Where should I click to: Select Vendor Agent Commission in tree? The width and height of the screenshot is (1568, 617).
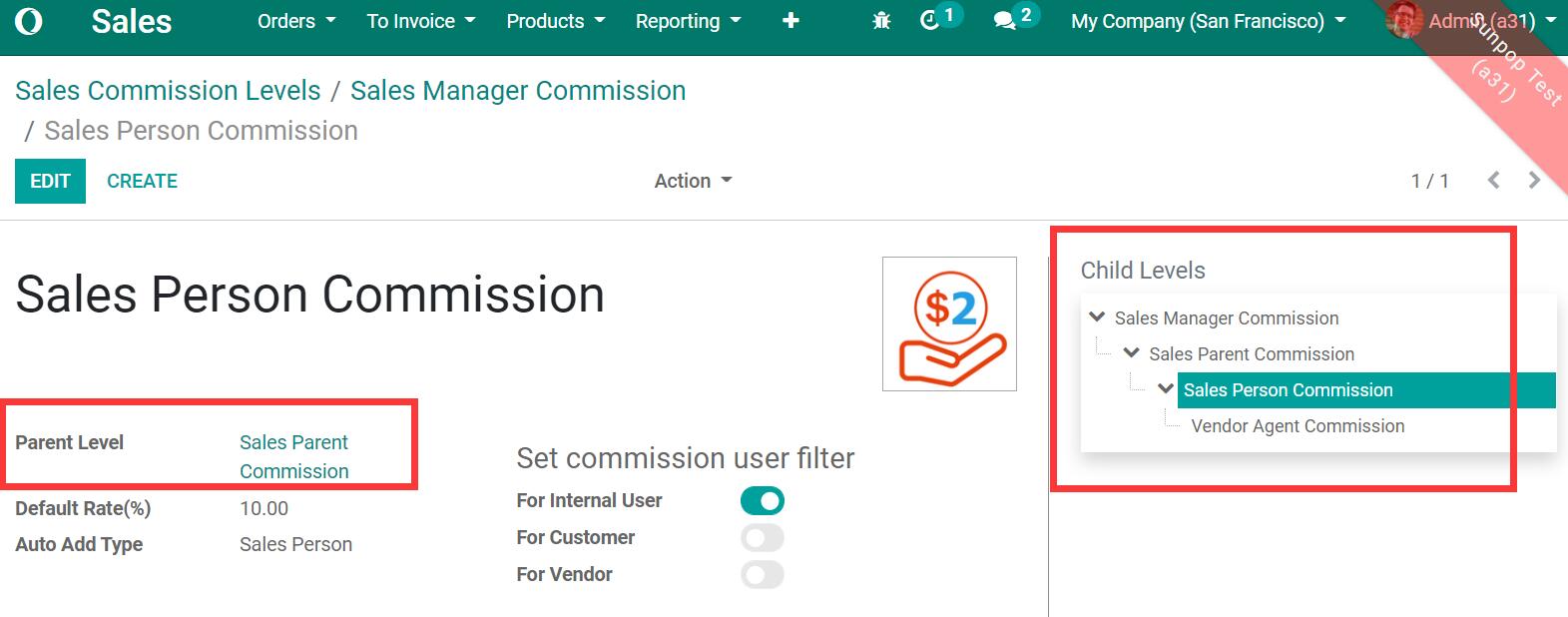(1298, 426)
